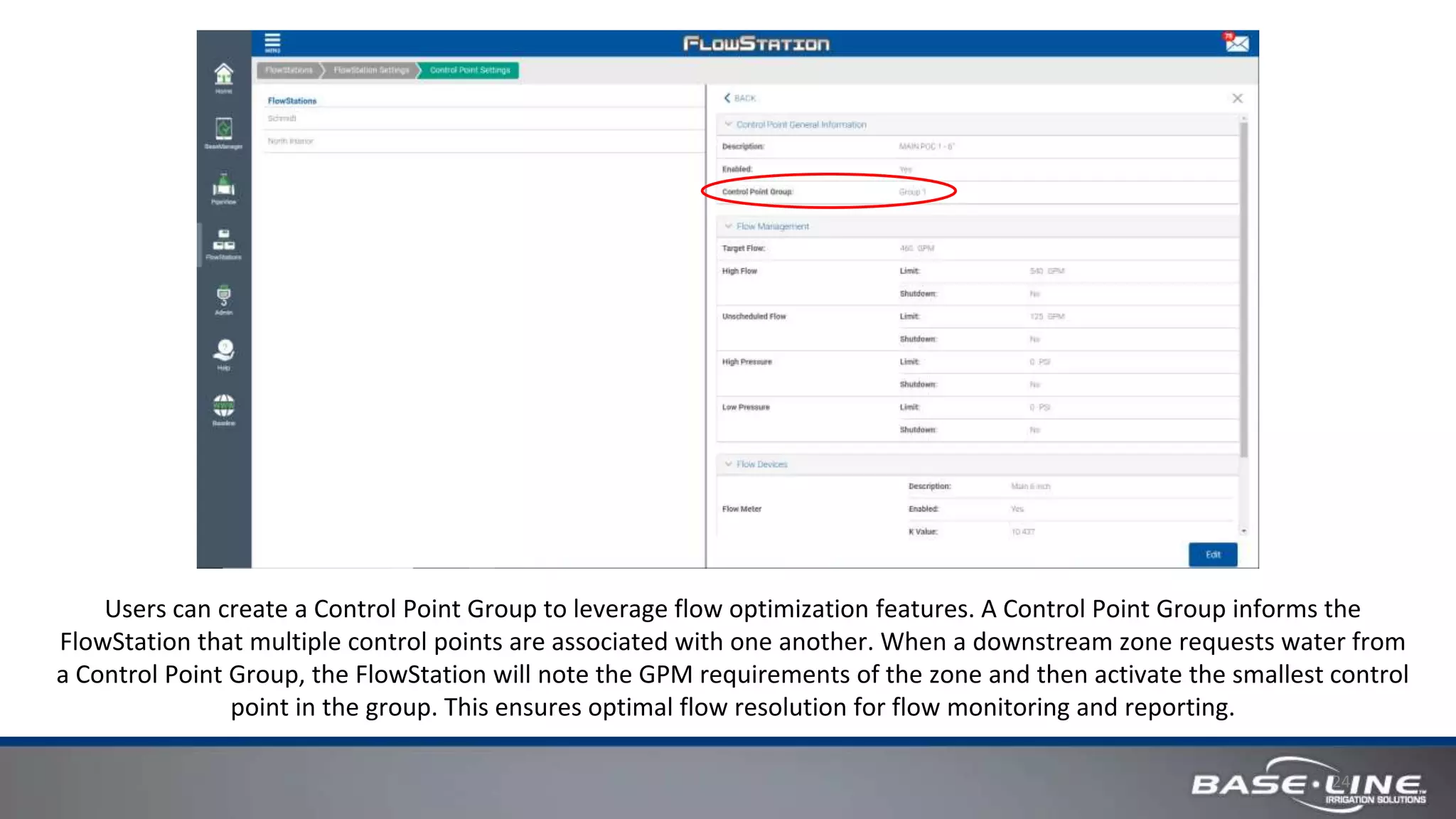Open the Admin sidebar icon
The image size is (1456, 819).
tap(224, 300)
